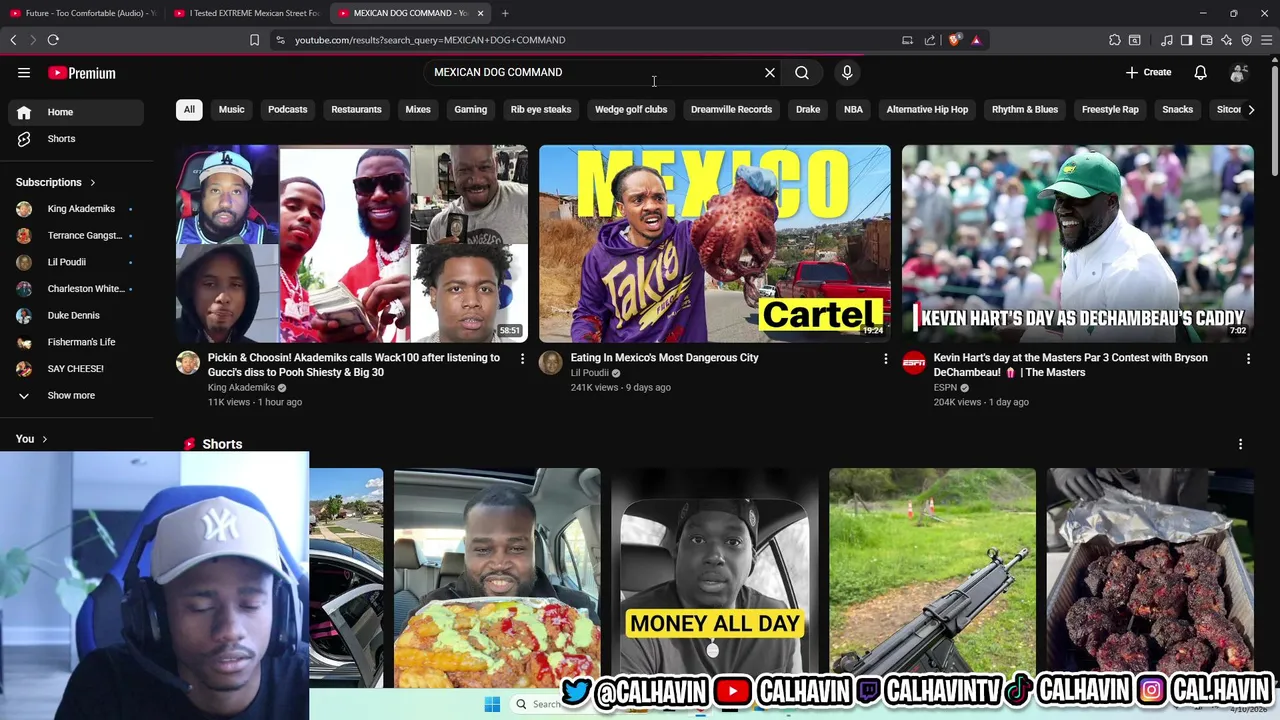Go to Home in the sidebar
This screenshot has width=1280, height=720.
pyautogui.click(x=76, y=112)
